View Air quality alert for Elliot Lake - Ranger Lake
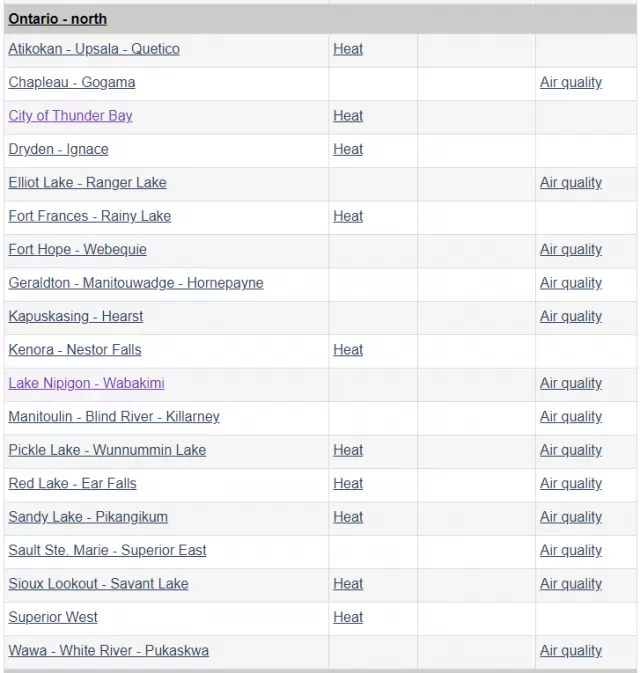 571,183
